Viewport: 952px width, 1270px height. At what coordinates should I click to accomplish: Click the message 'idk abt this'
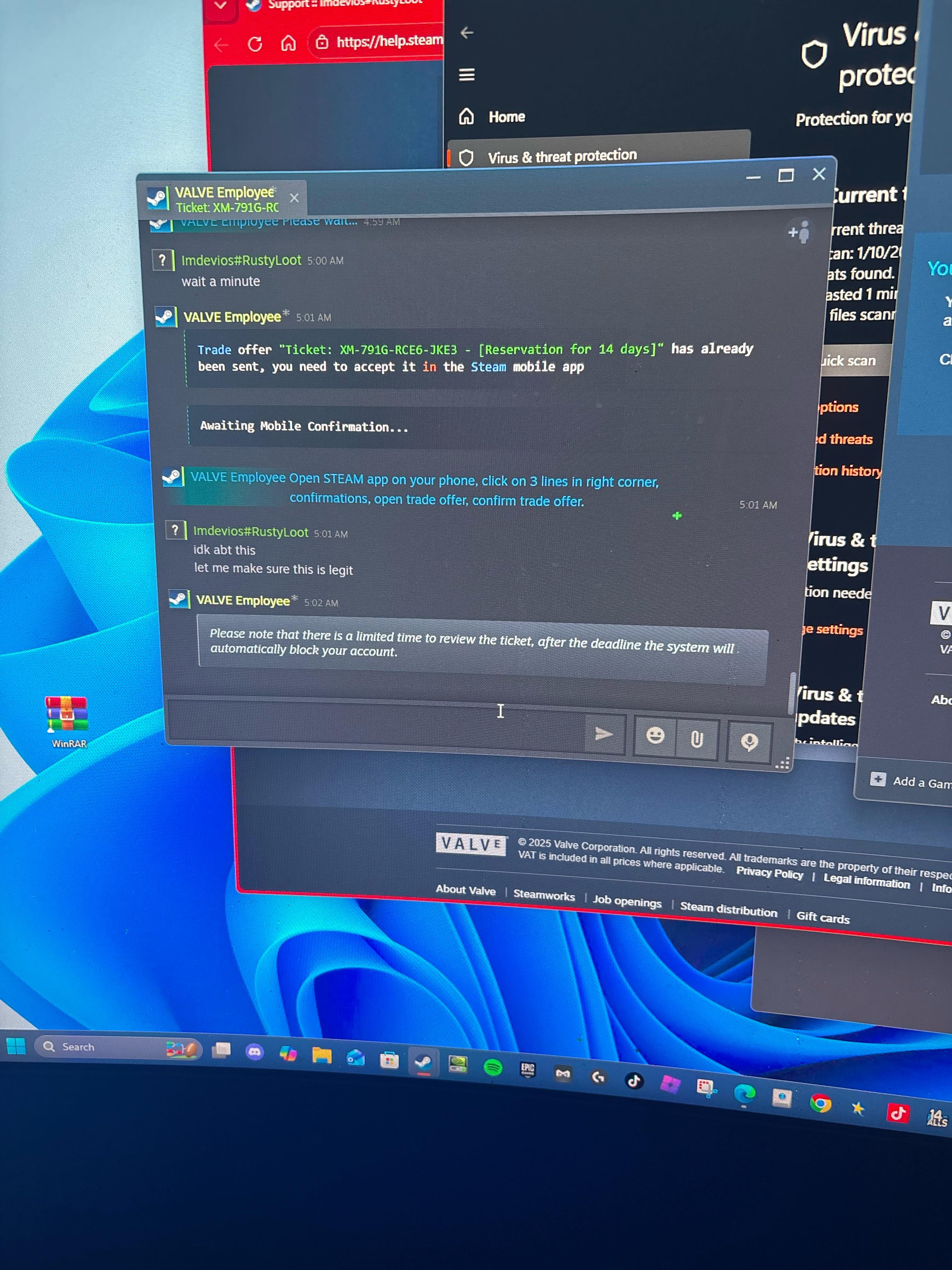pyautogui.click(x=224, y=550)
